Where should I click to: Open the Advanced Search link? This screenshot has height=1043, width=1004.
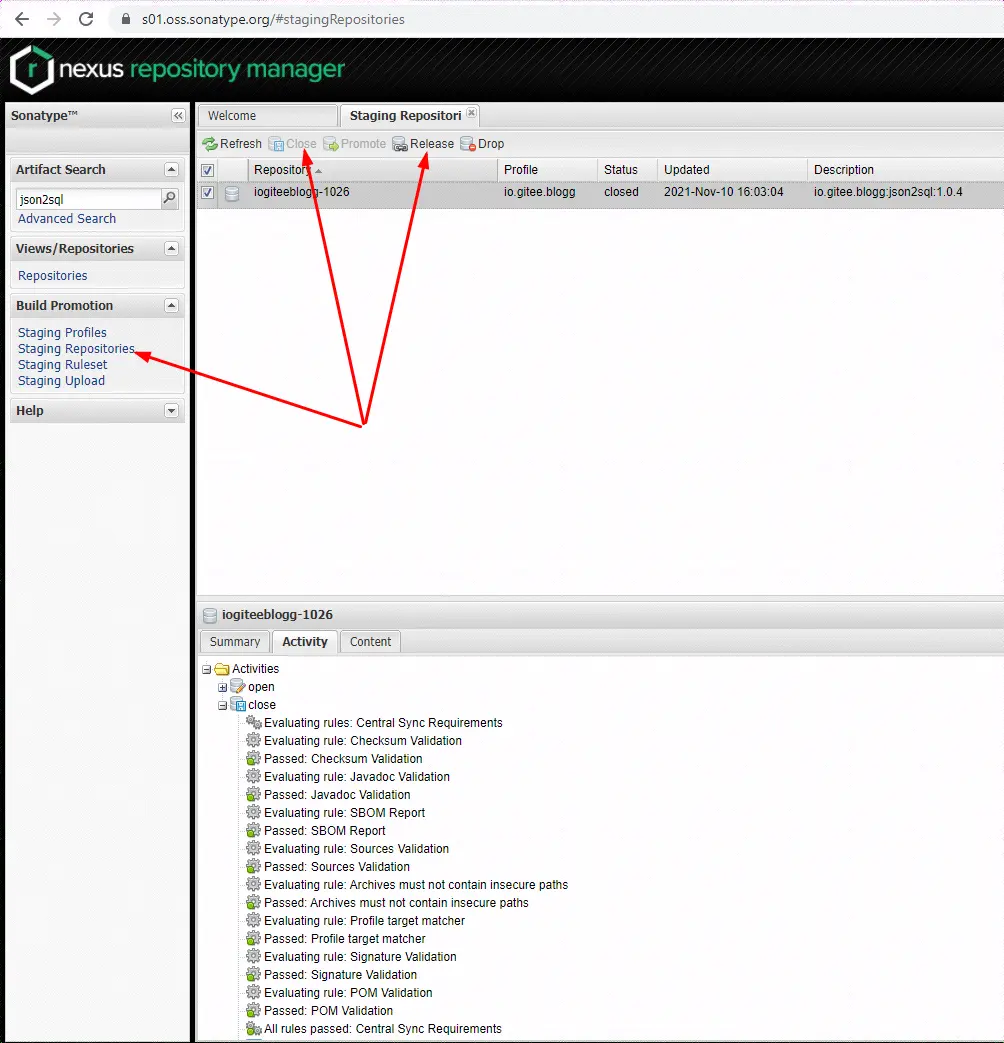pyautogui.click(x=67, y=219)
